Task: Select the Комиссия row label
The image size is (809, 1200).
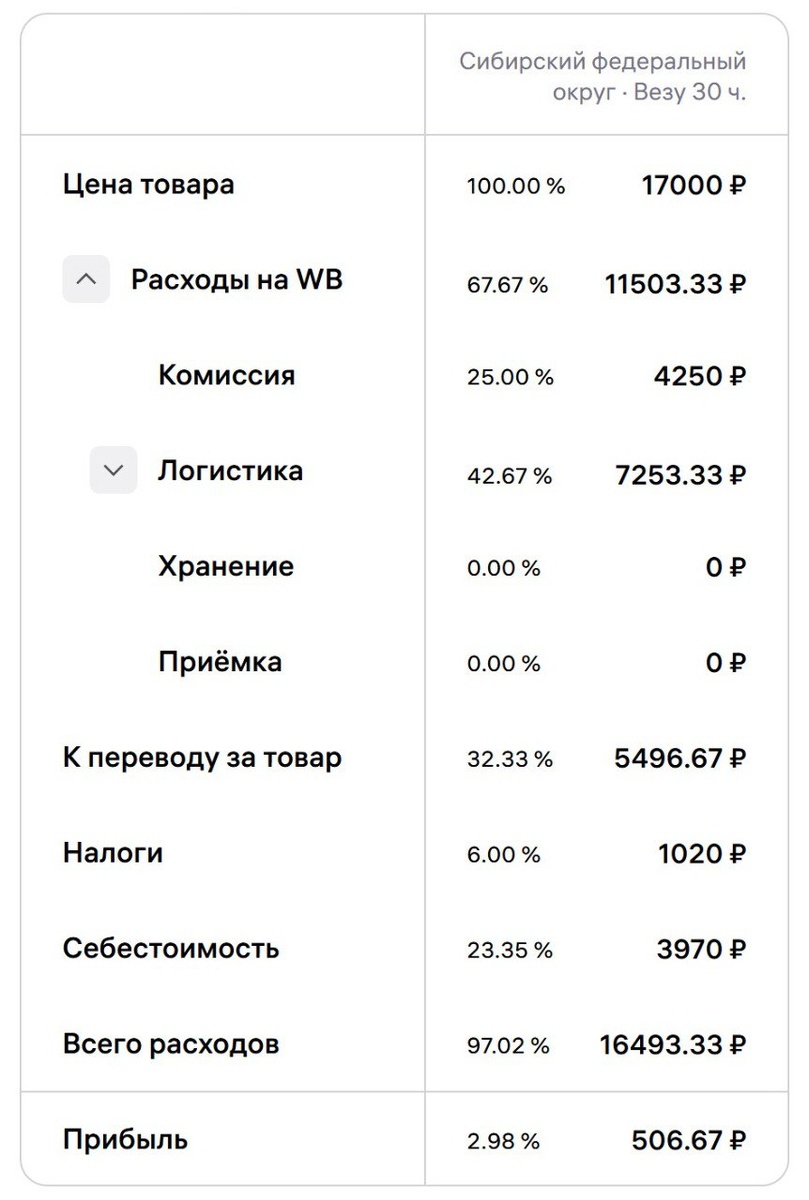Action: coord(227,376)
